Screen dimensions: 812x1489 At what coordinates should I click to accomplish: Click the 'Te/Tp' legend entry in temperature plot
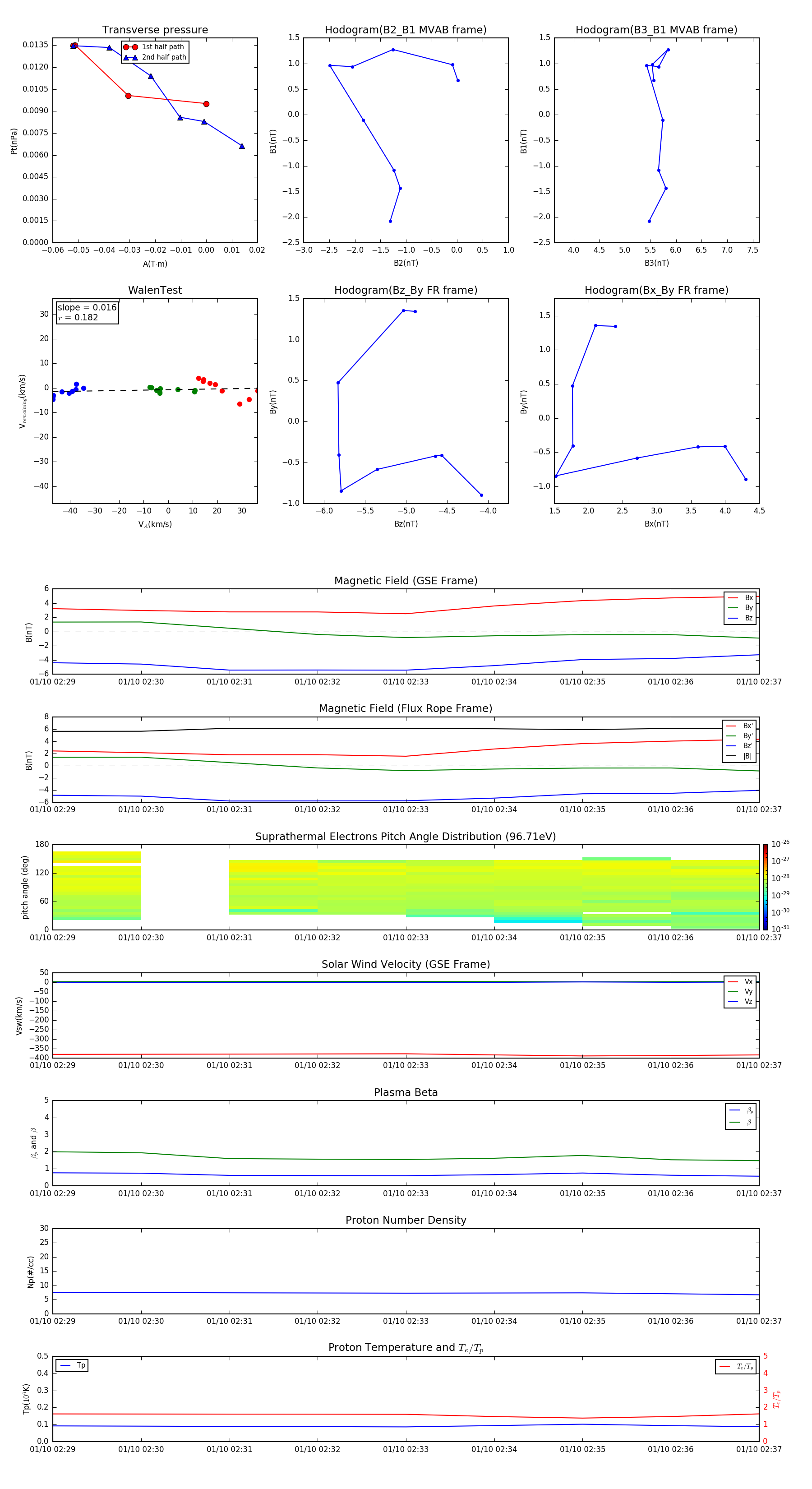pyautogui.click(x=736, y=1366)
